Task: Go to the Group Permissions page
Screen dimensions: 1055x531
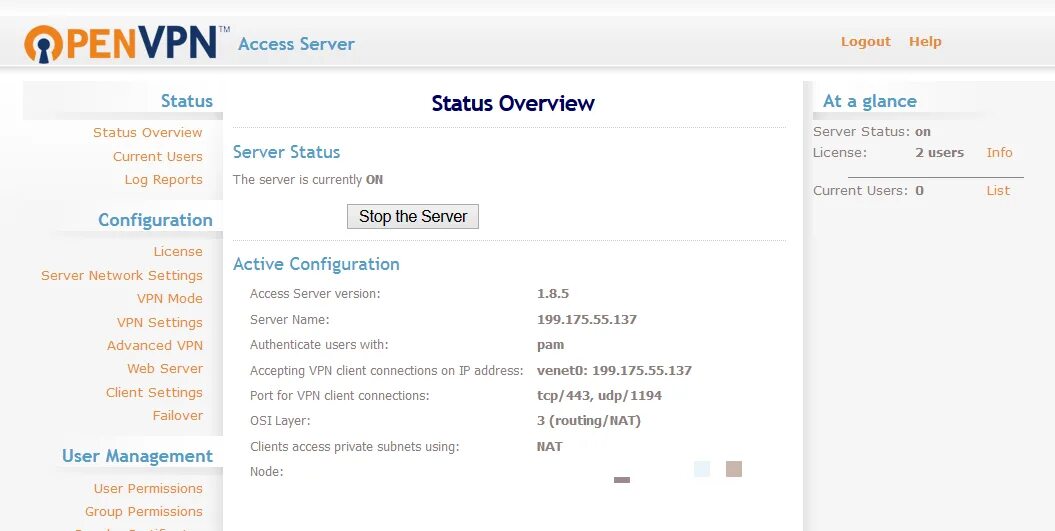Action: pos(144,511)
